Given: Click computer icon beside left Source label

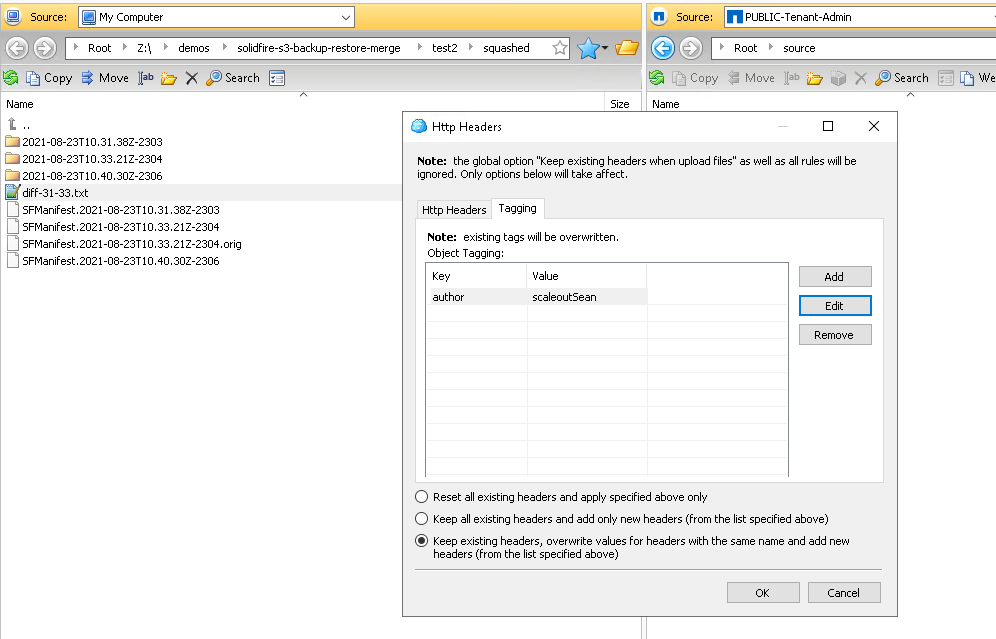Looking at the screenshot, I should point(13,17).
